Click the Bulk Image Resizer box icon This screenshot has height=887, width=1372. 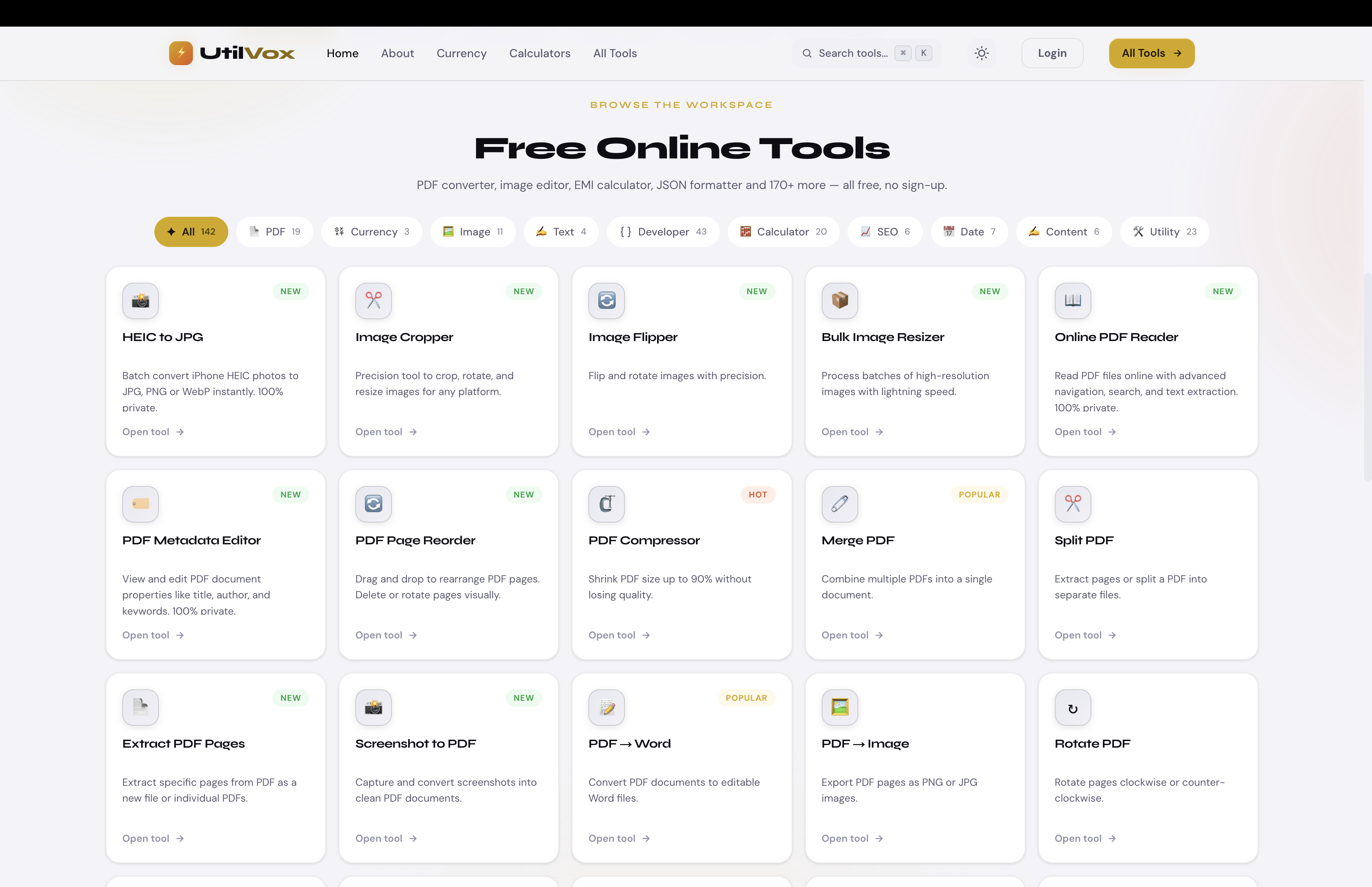[840, 301]
